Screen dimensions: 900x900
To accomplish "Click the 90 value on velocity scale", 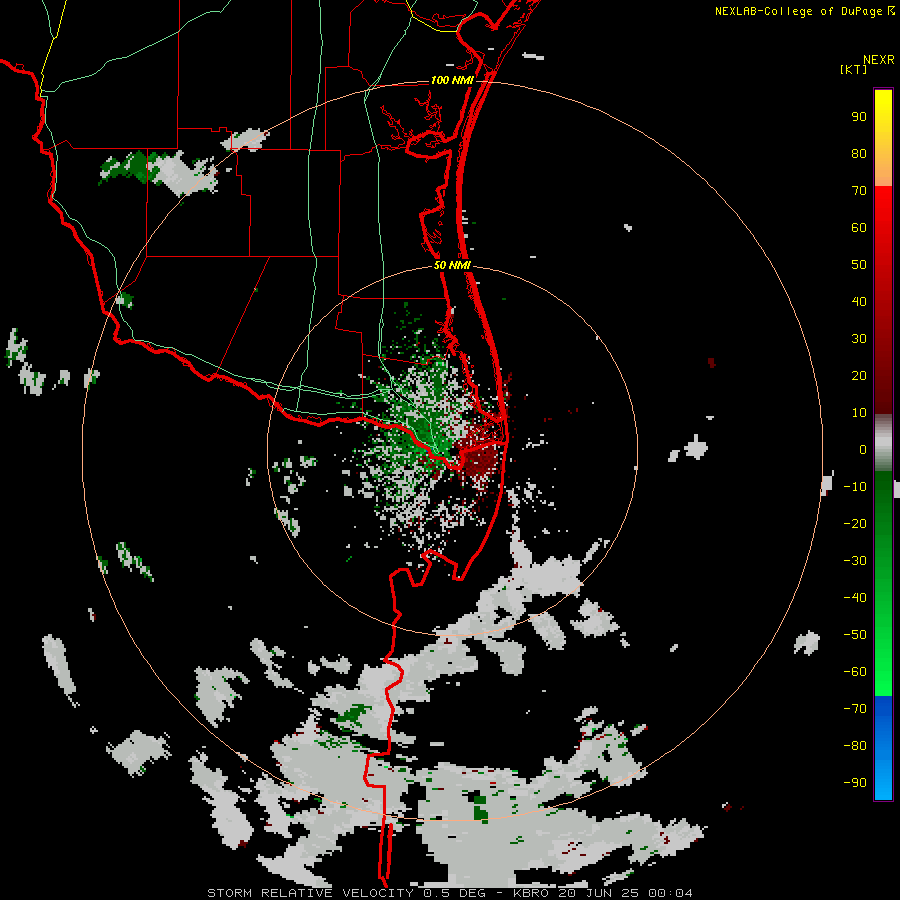I will point(859,117).
